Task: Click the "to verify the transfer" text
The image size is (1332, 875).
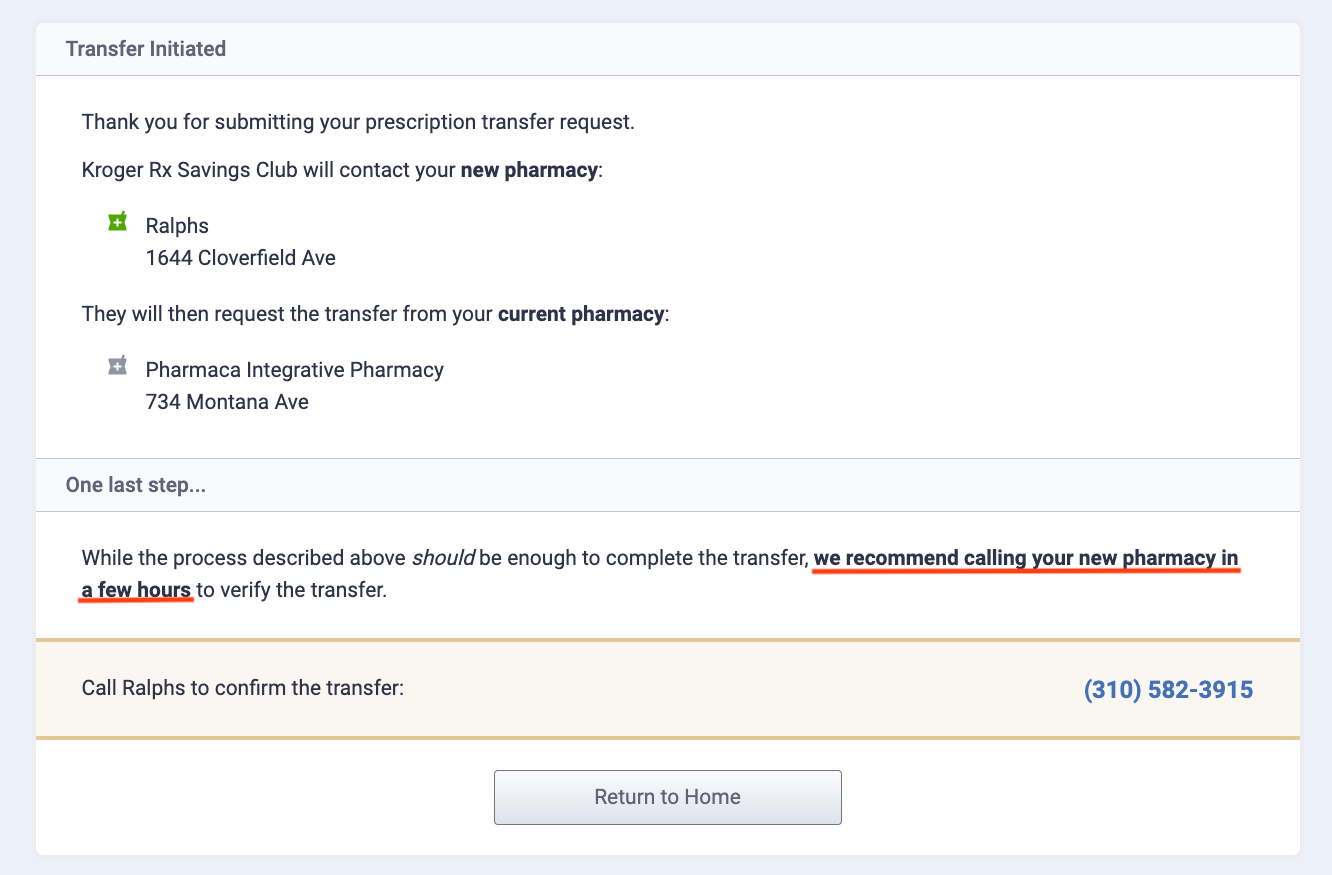Action: point(291,590)
